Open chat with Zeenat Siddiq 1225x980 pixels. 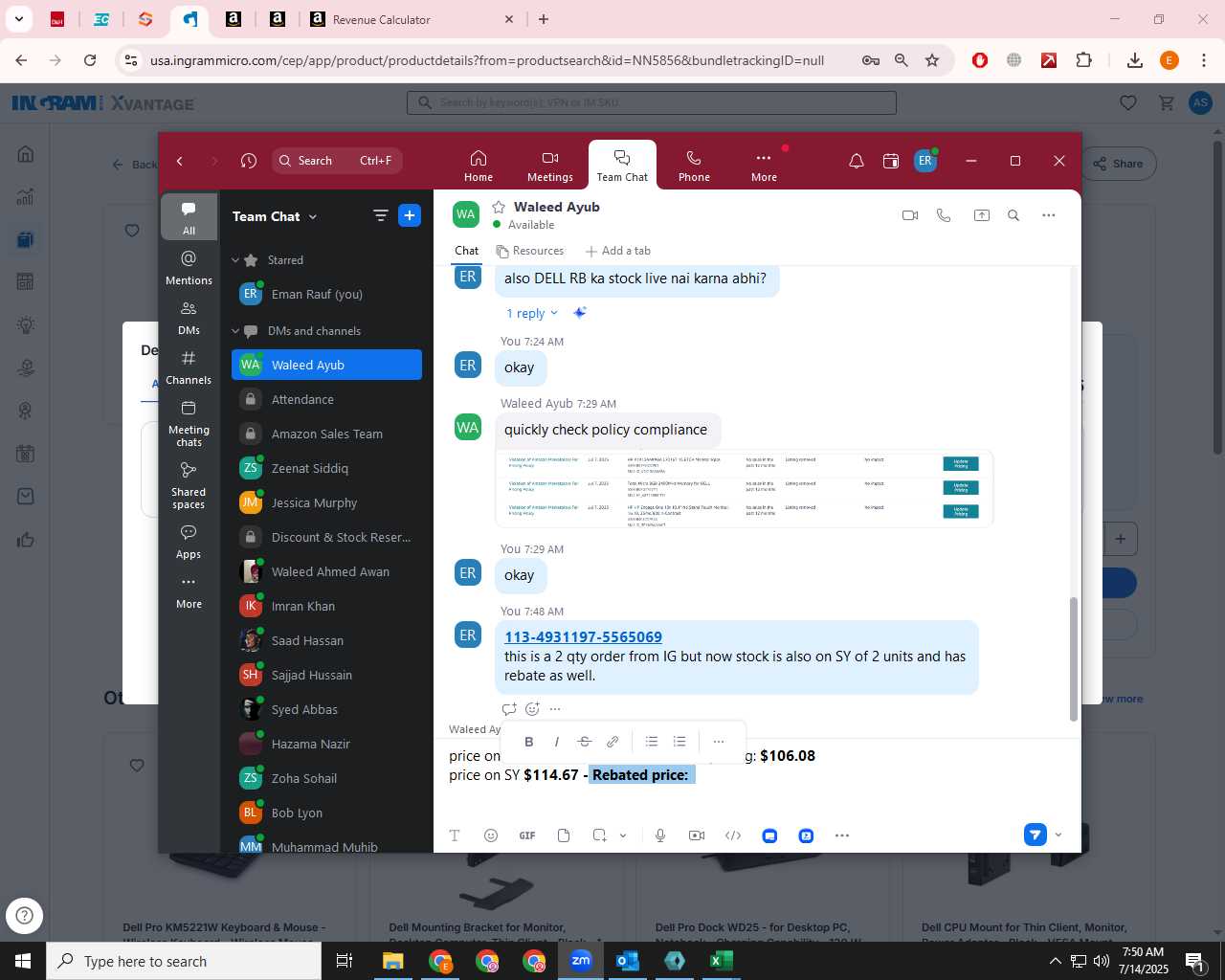326,468
